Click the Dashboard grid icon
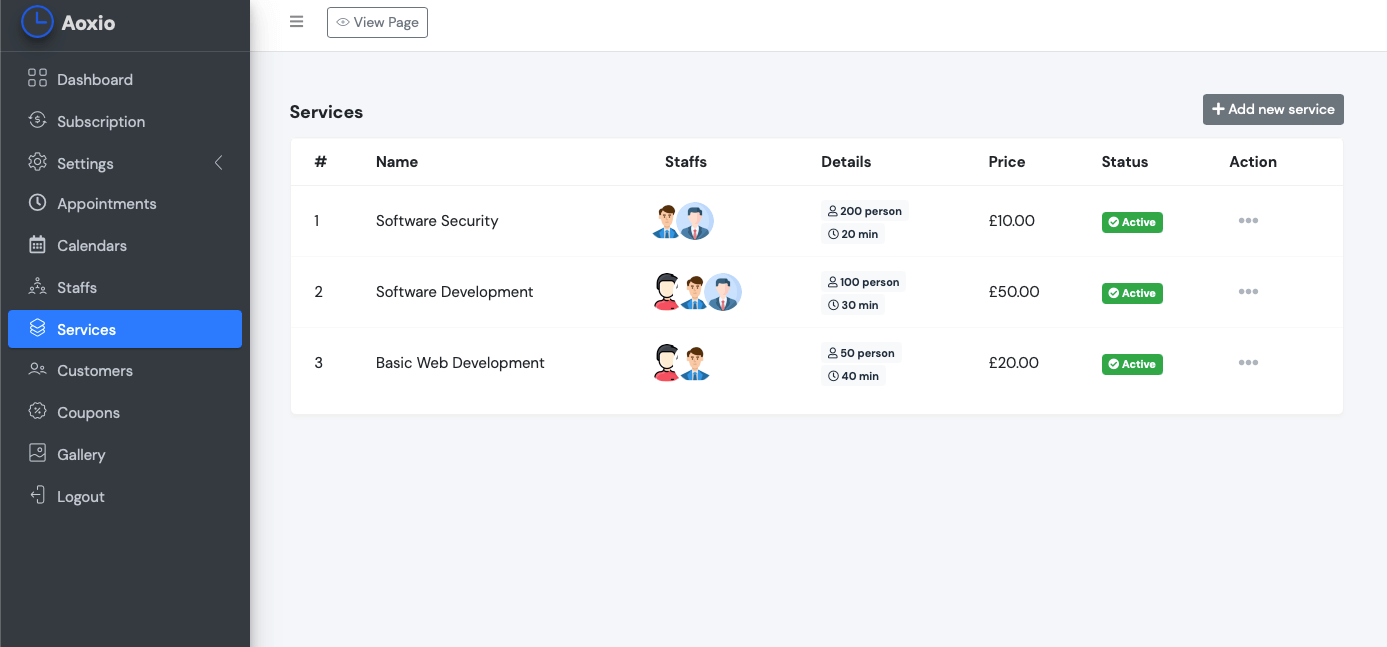The height and width of the screenshot is (647, 1387). tap(37, 79)
